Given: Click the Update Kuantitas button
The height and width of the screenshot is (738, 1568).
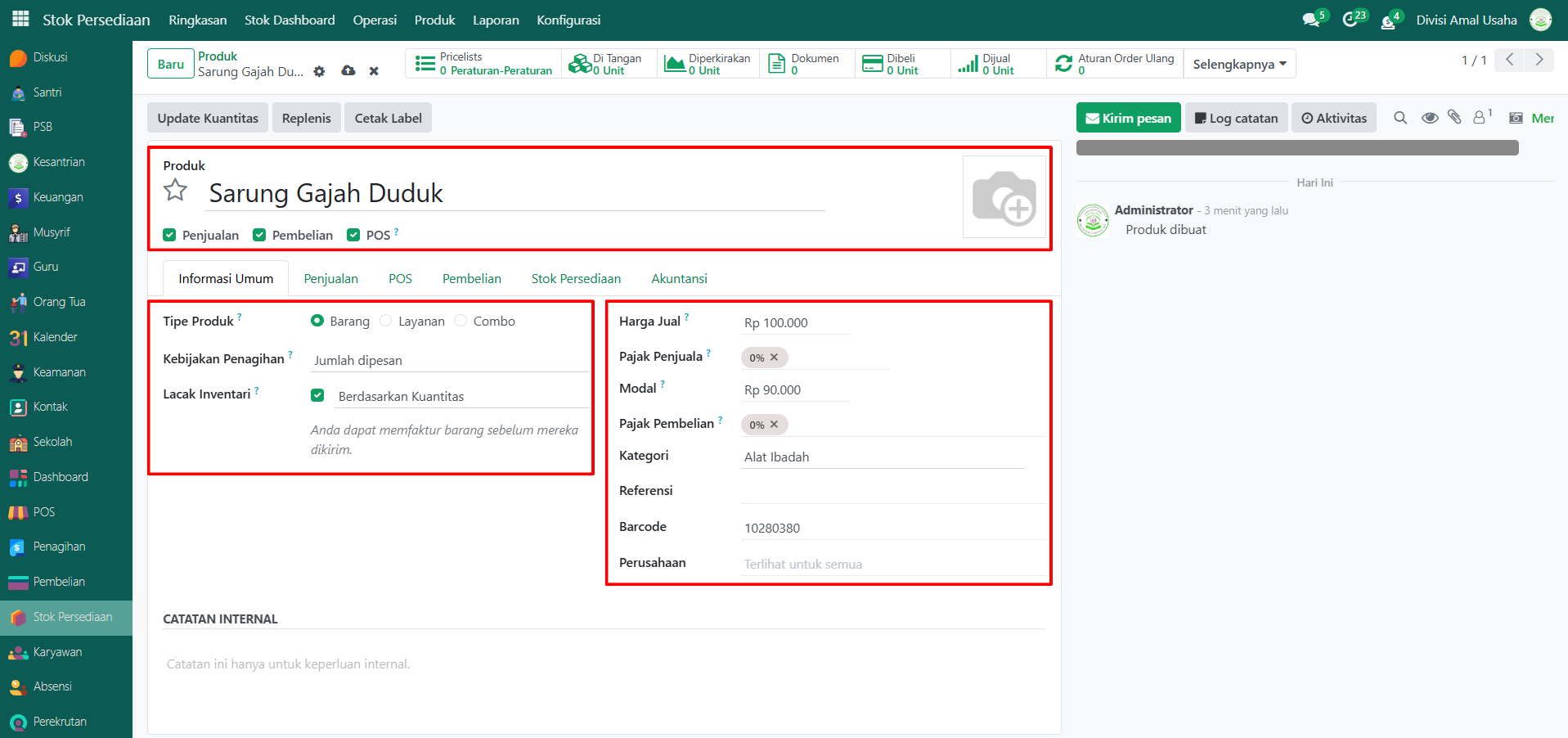Looking at the screenshot, I should click(x=208, y=118).
